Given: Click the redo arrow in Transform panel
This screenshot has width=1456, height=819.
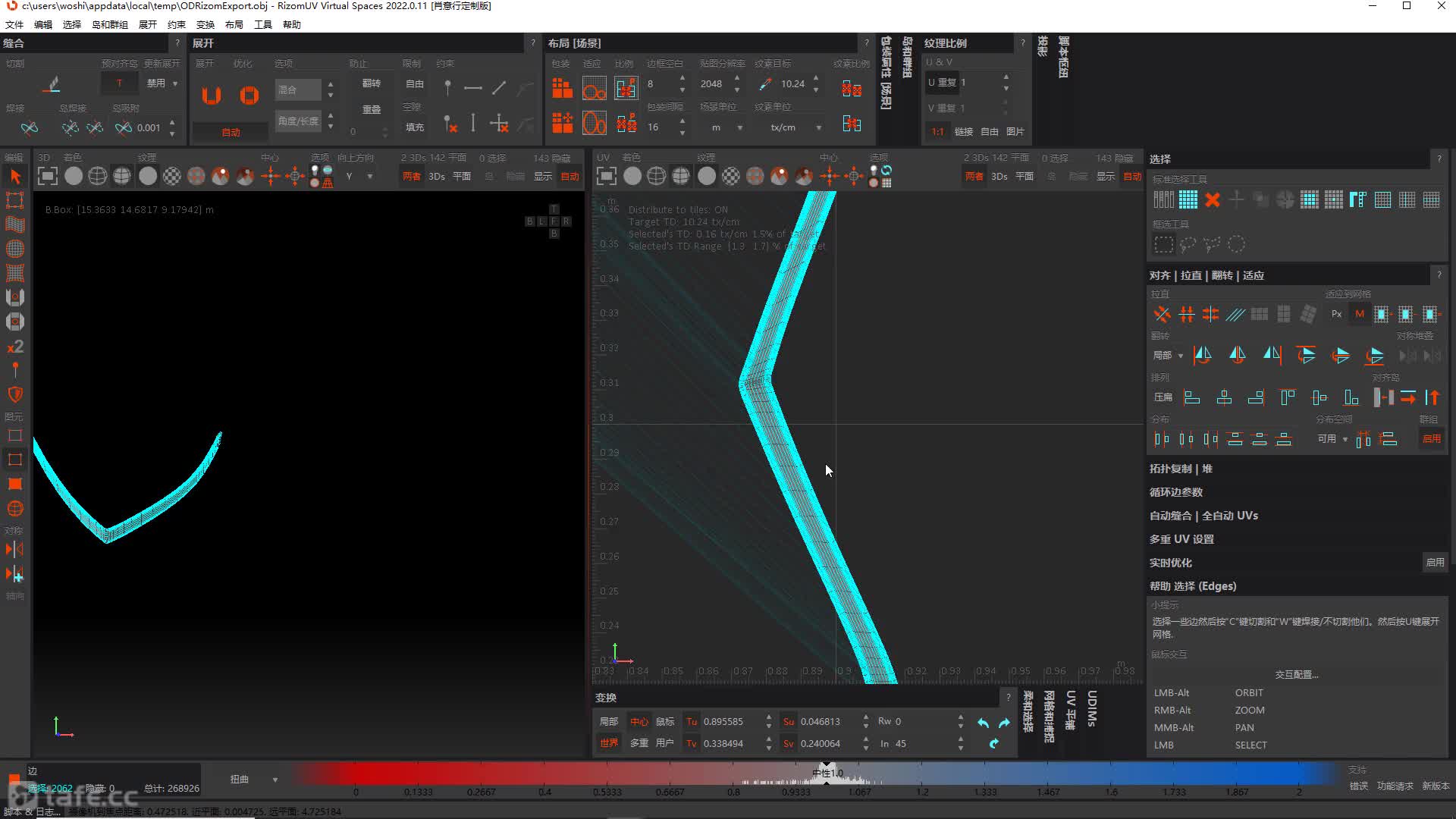Looking at the screenshot, I should 1004,723.
